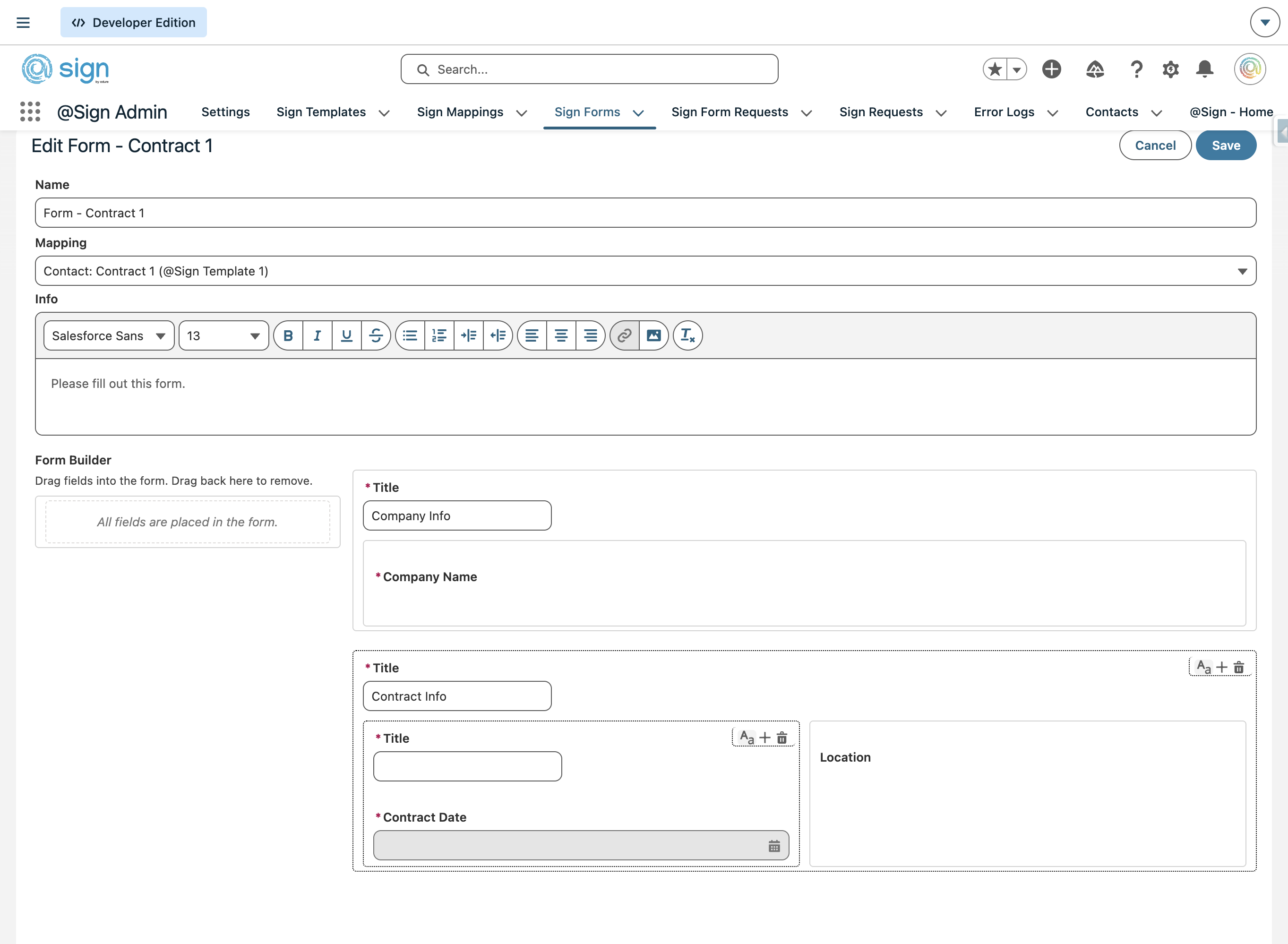
Task: Delete the Contract Info section via trash icon
Action: tap(1239, 668)
